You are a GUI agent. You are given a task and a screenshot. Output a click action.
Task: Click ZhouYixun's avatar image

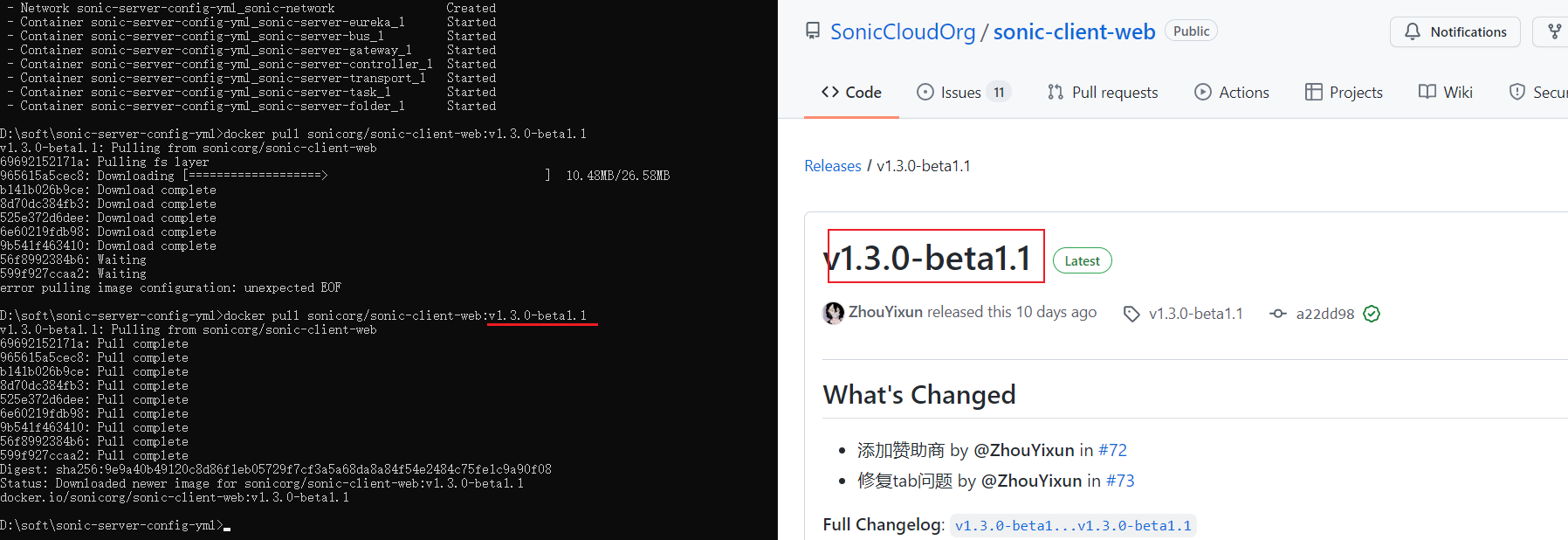point(834,313)
